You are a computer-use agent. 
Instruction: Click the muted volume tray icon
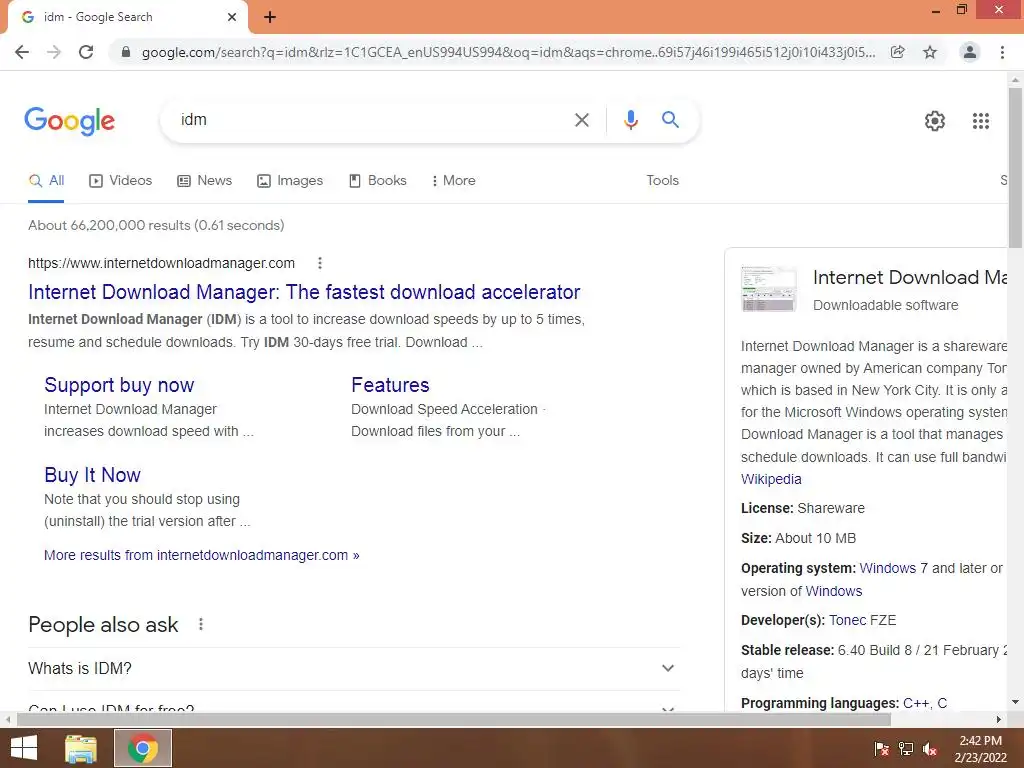coord(931,749)
